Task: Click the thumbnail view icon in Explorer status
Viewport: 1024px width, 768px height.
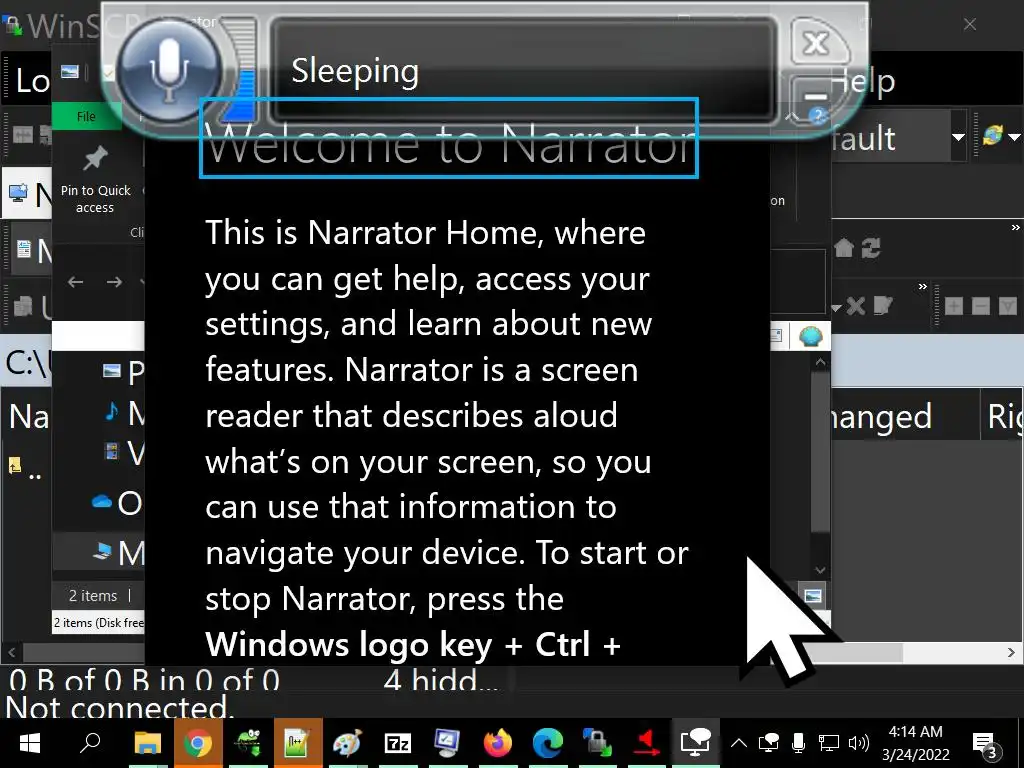Action: tap(813, 595)
